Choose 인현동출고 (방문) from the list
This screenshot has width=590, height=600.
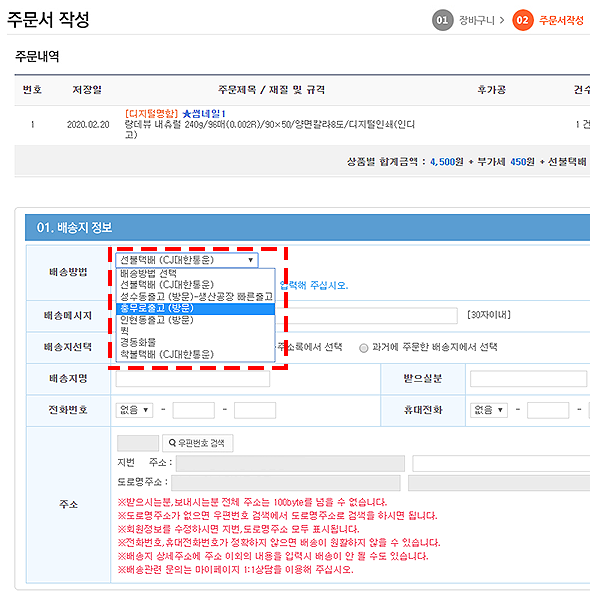[x=196, y=320]
